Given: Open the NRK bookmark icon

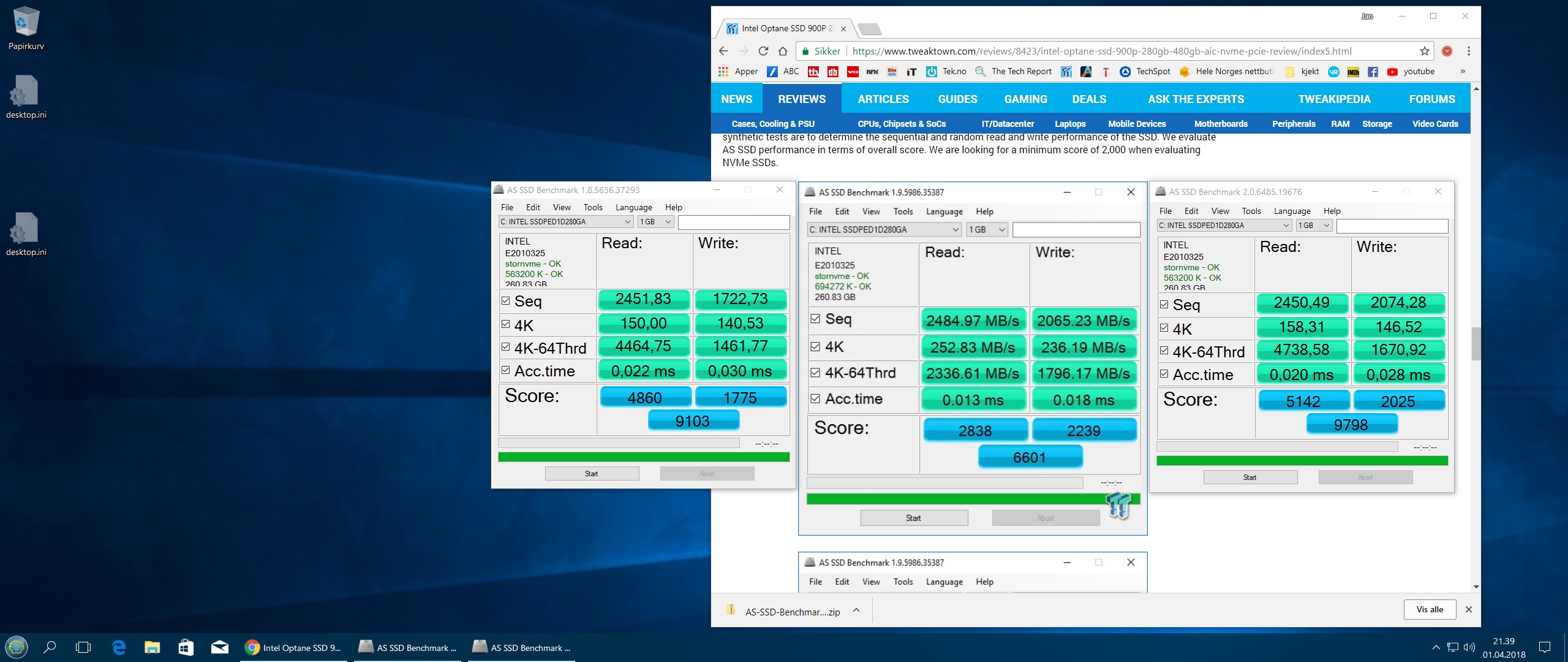Looking at the screenshot, I should [872, 72].
